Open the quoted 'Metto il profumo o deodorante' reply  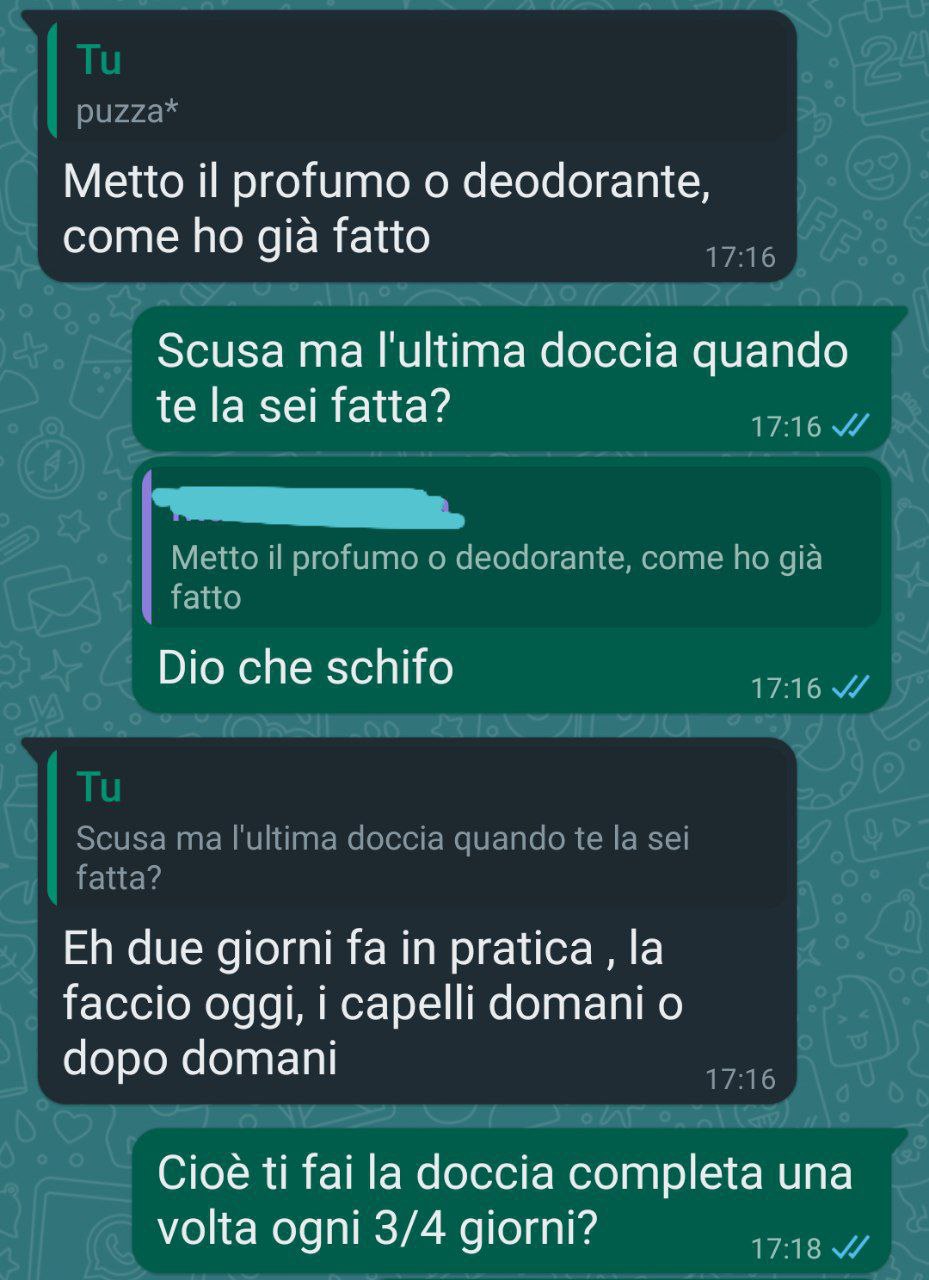click(512, 547)
